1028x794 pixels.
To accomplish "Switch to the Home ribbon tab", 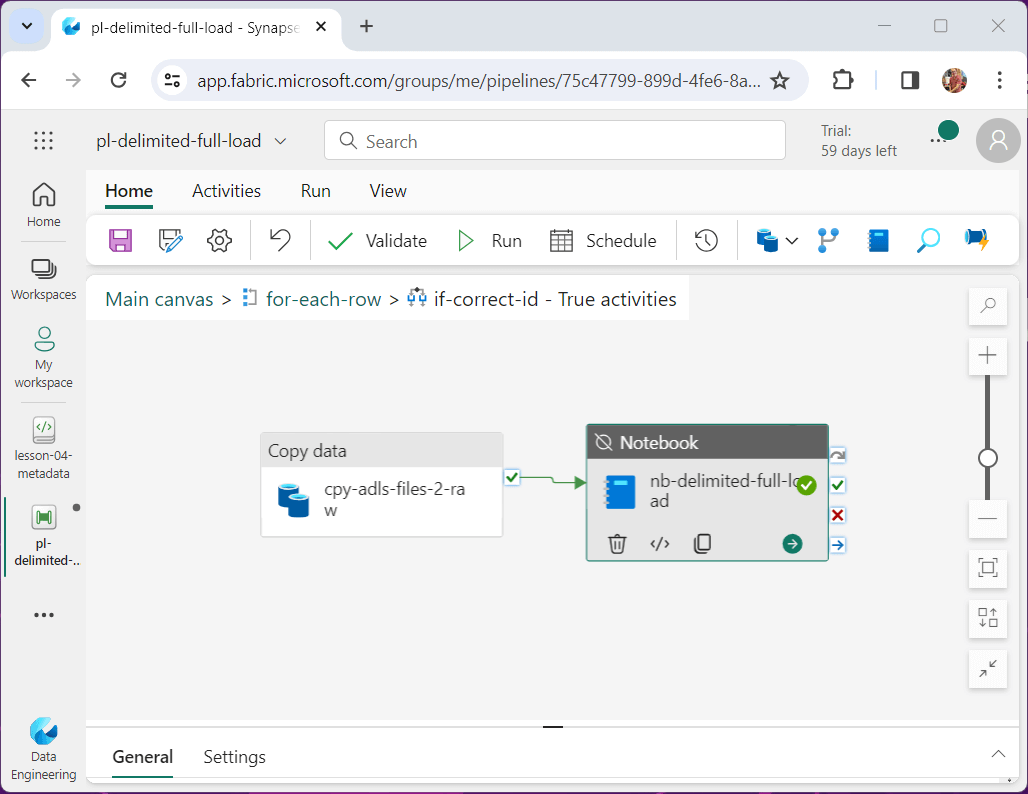I will point(129,191).
